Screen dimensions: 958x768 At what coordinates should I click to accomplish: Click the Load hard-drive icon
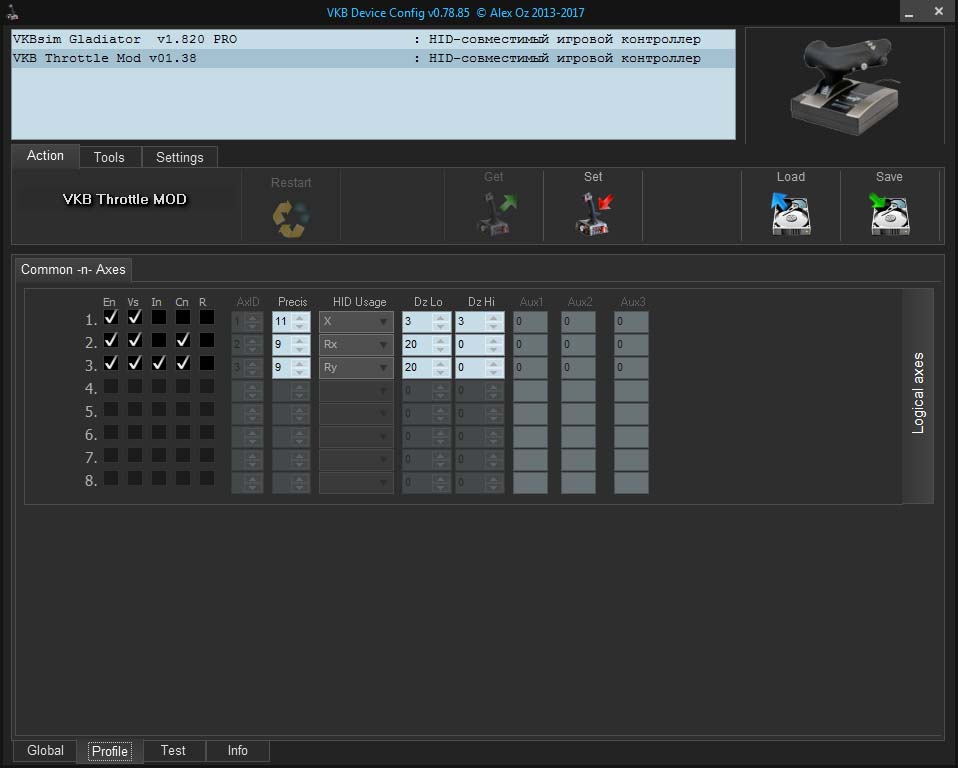(790, 214)
